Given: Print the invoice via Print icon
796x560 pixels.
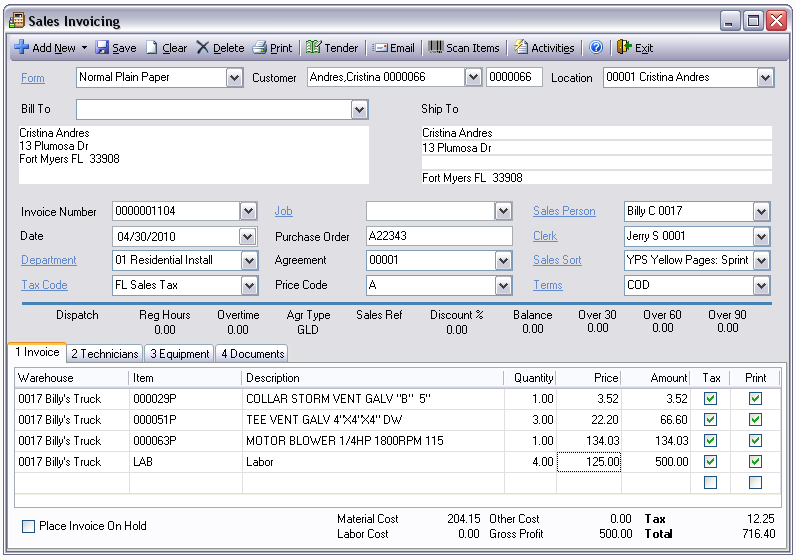Looking at the screenshot, I should [259, 48].
